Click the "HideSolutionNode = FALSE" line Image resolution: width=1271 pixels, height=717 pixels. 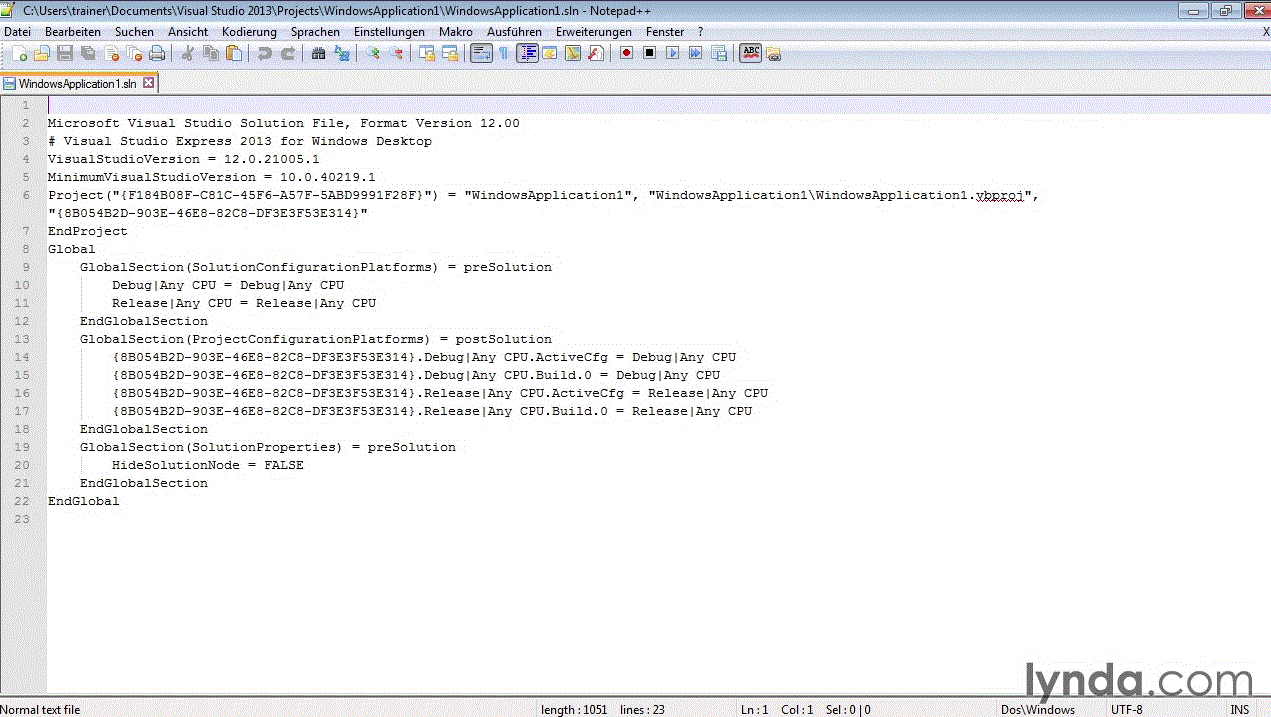coord(208,465)
